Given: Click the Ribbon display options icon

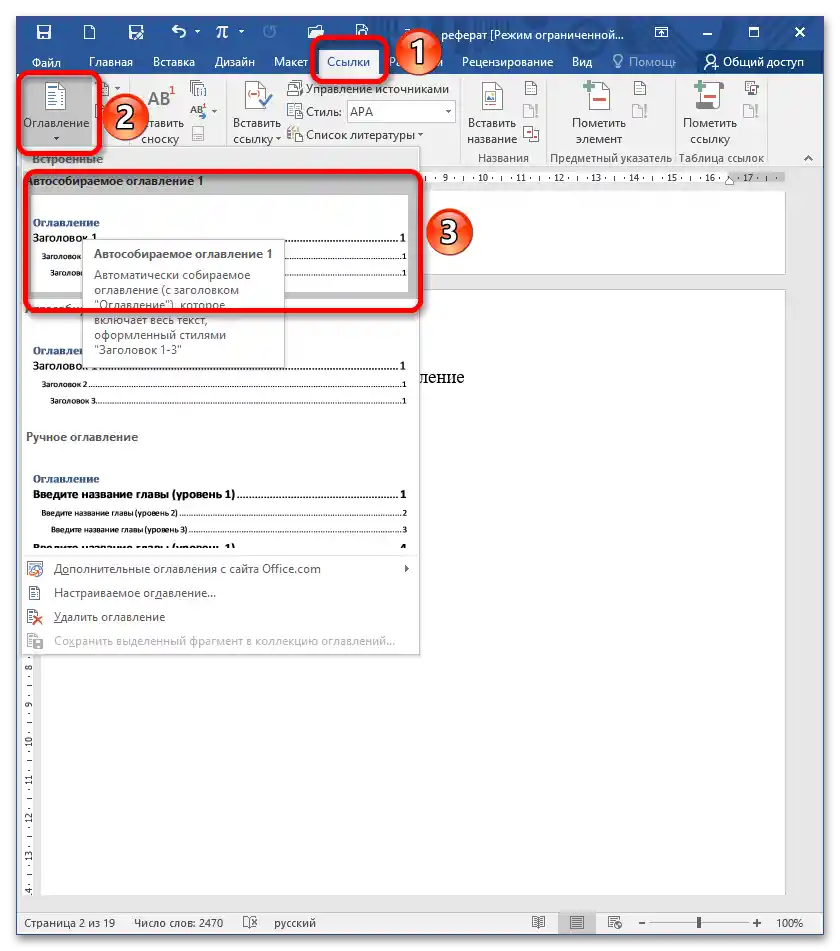Looking at the screenshot, I should [x=661, y=32].
